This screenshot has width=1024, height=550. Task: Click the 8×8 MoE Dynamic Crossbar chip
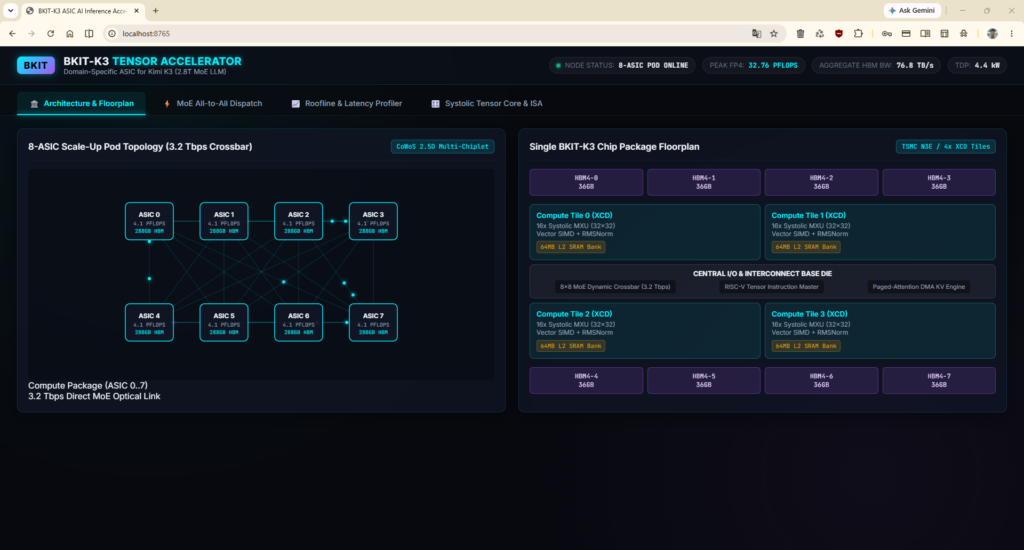coord(615,287)
